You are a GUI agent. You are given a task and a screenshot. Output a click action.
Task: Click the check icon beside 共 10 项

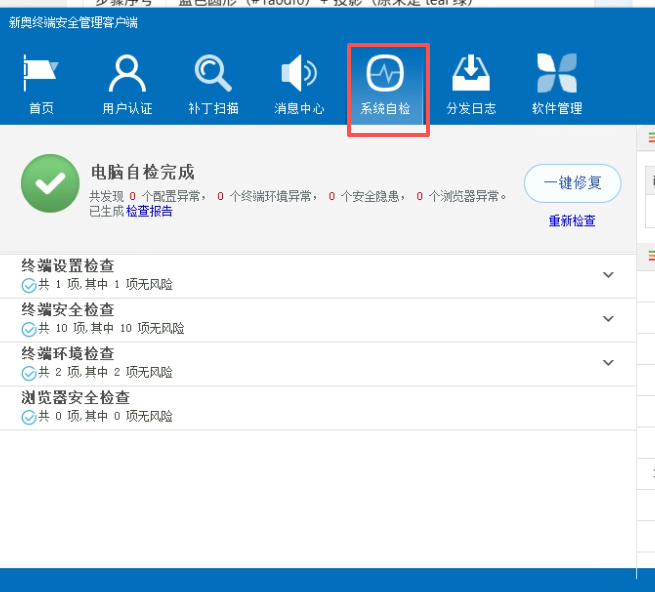point(29,329)
